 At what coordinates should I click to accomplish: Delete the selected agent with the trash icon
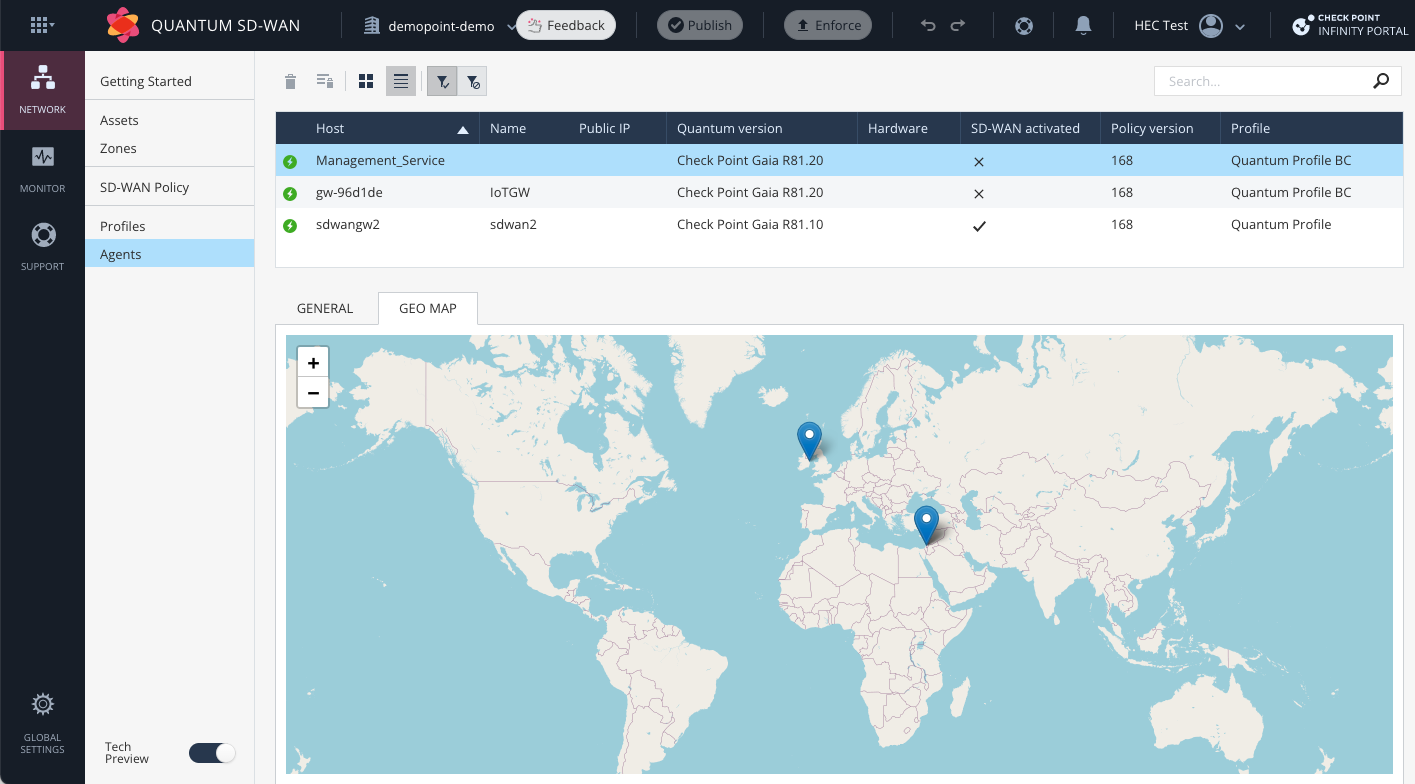(x=291, y=82)
